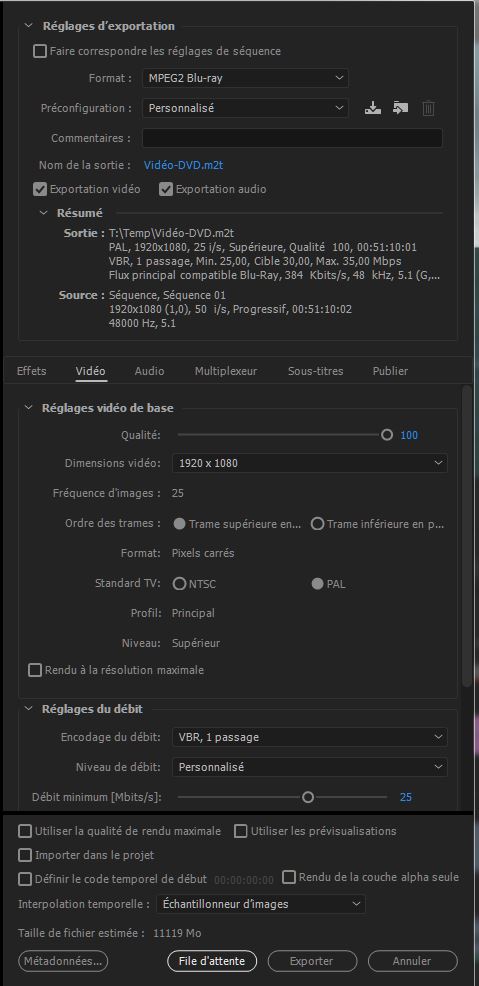The image size is (479, 986).
Task: Click the Commentaires input field
Action: pyautogui.click(x=292, y=138)
